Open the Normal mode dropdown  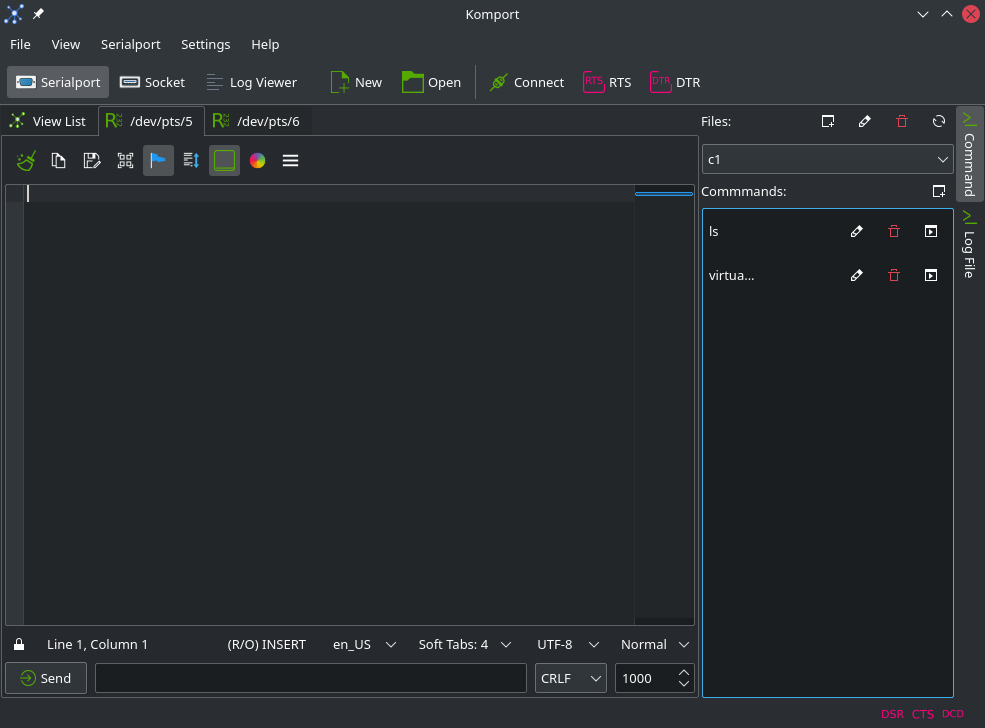[x=655, y=644]
